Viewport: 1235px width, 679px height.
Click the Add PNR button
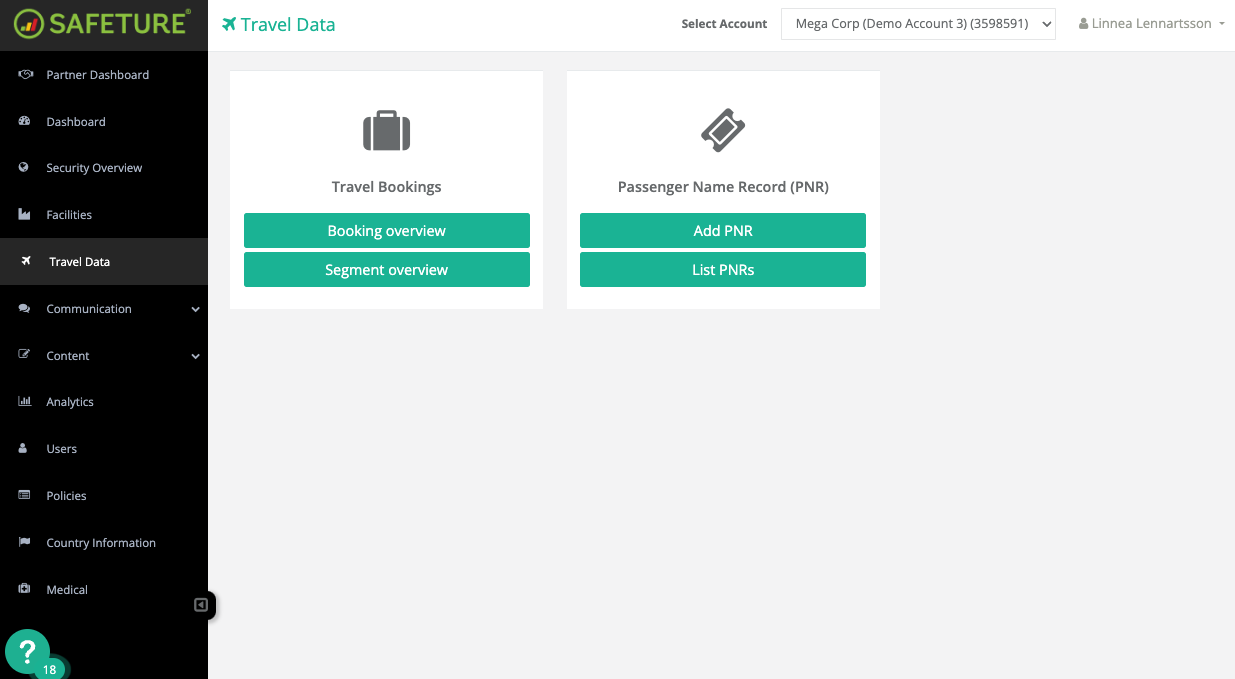point(722,230)
